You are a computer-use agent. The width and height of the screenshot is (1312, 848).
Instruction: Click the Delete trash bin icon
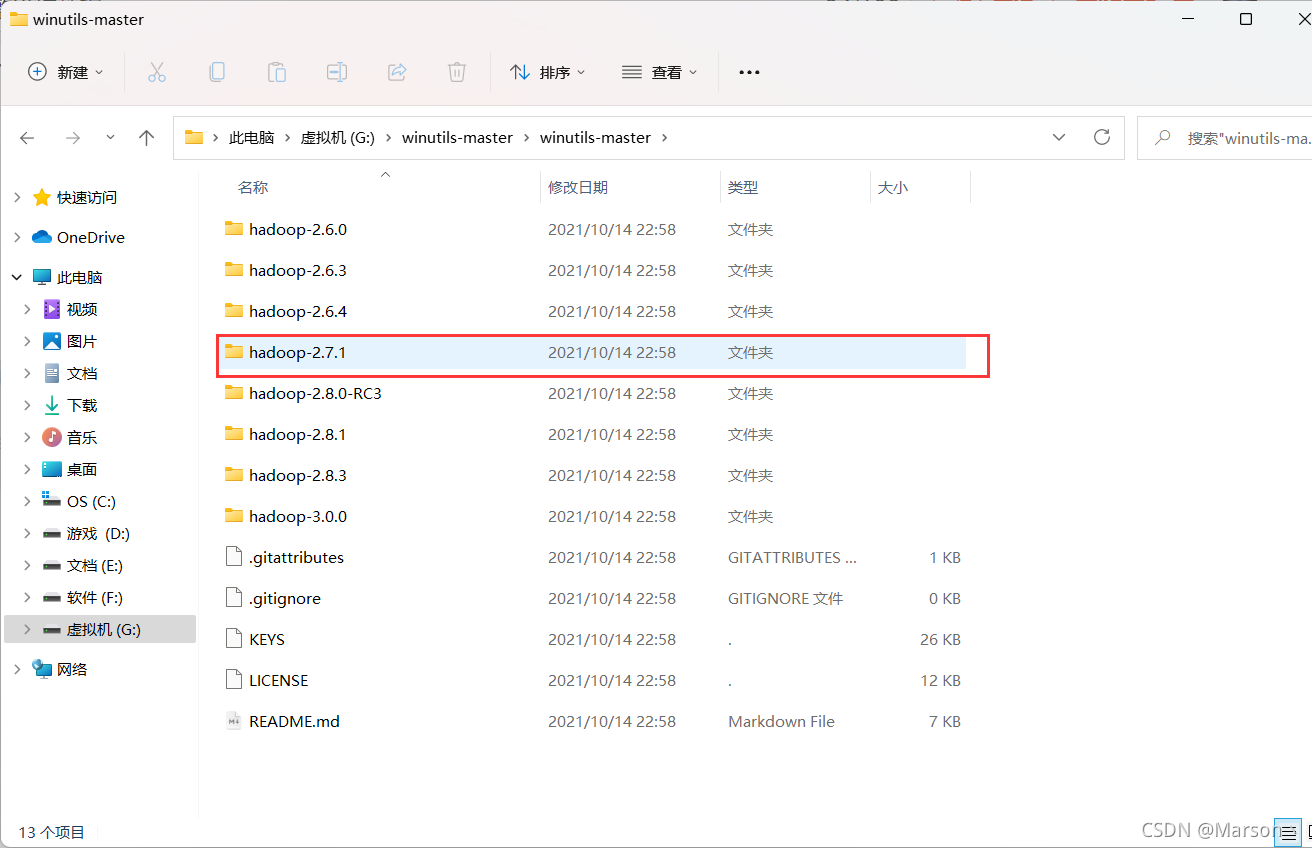tap(457, 72)
